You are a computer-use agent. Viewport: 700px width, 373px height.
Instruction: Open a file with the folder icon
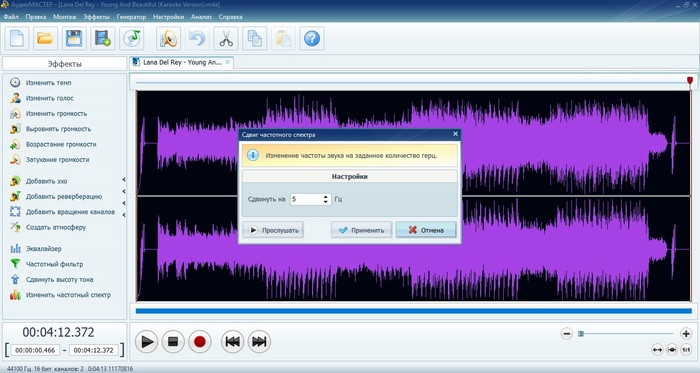click(45, 38)
